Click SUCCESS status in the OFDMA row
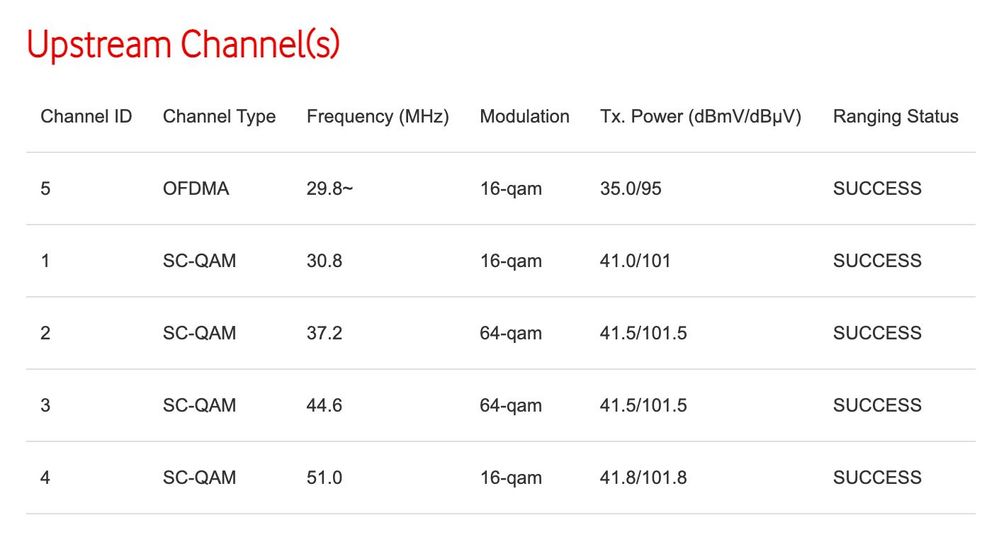The image size is (999, 537). click(877, 189)
